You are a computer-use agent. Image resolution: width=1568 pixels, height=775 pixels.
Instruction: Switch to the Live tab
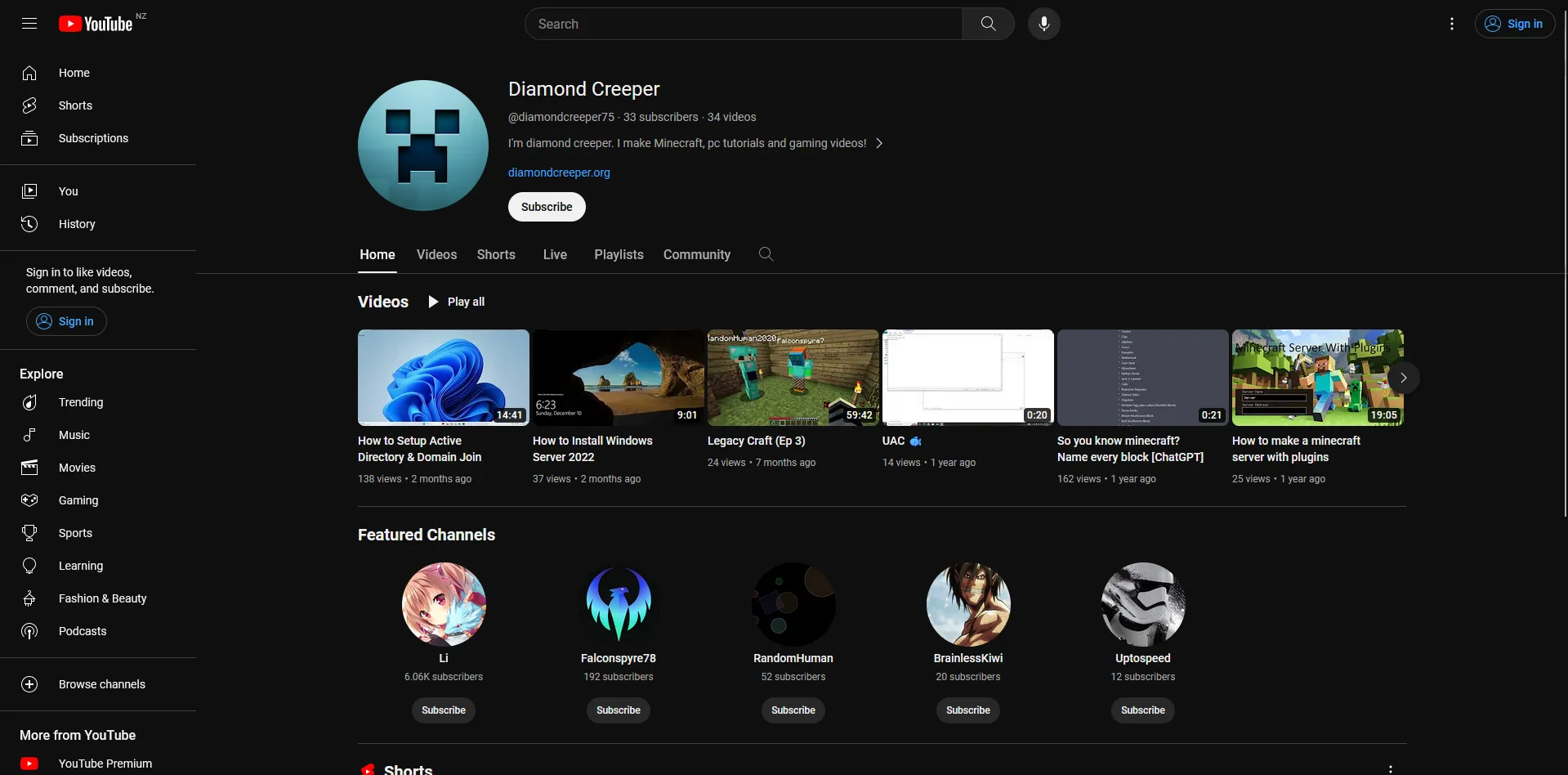[555, 254]
